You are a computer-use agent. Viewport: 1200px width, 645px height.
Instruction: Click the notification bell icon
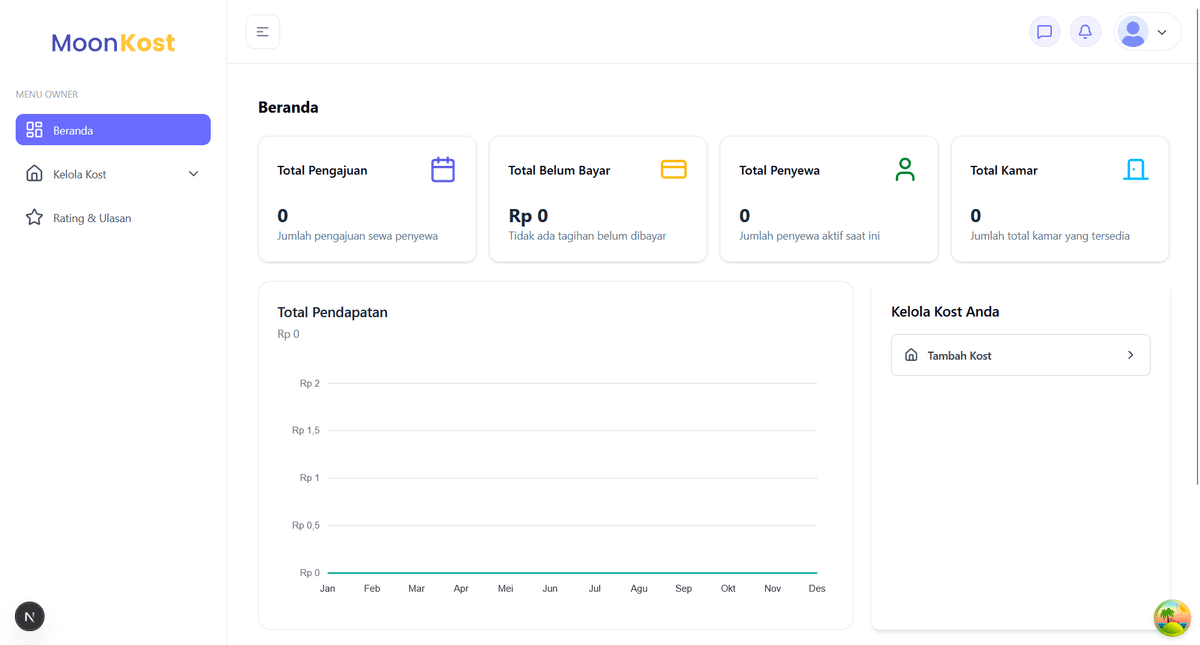click(1085, 31)
